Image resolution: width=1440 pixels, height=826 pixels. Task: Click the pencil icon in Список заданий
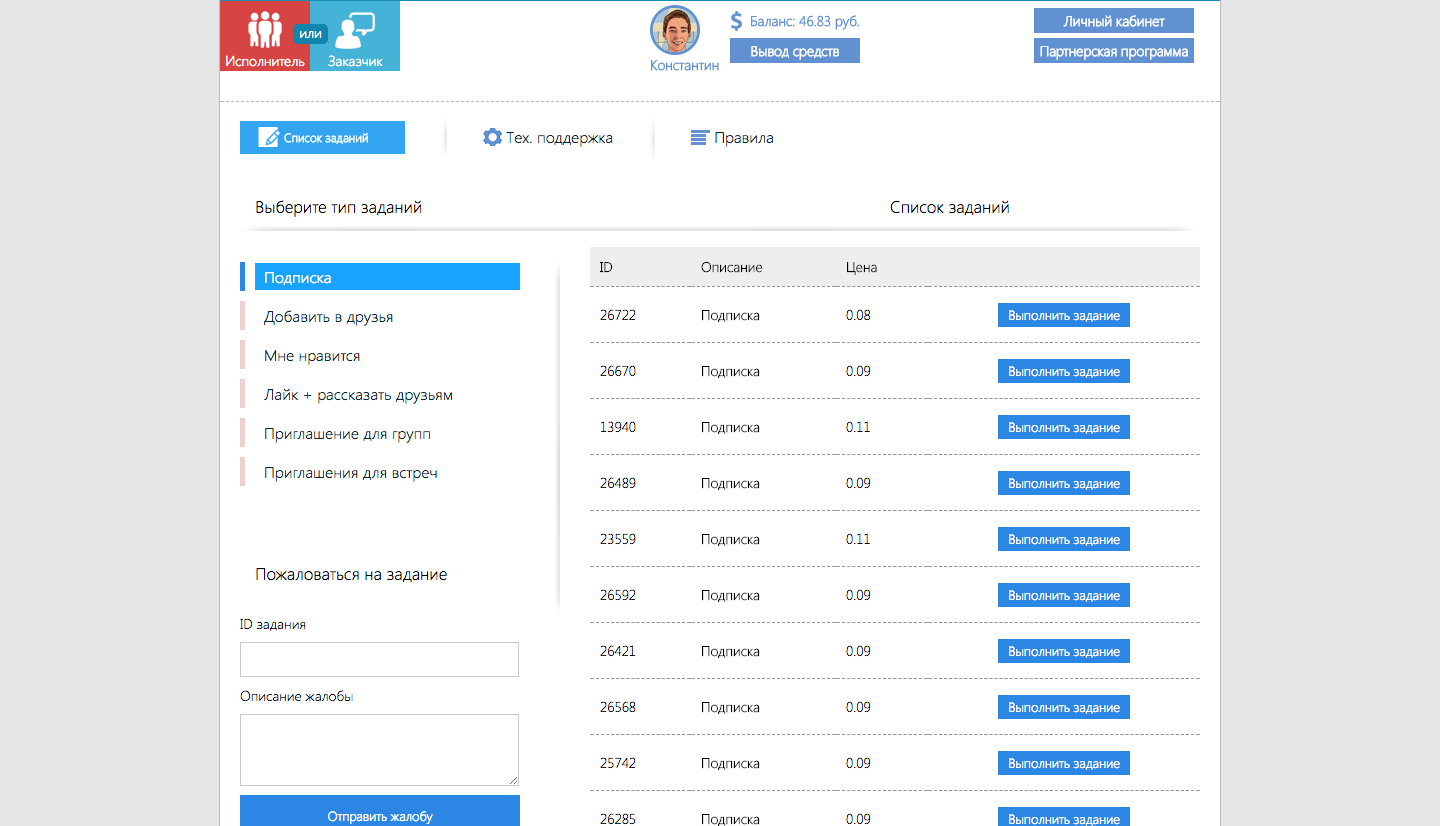click(268, 138)
